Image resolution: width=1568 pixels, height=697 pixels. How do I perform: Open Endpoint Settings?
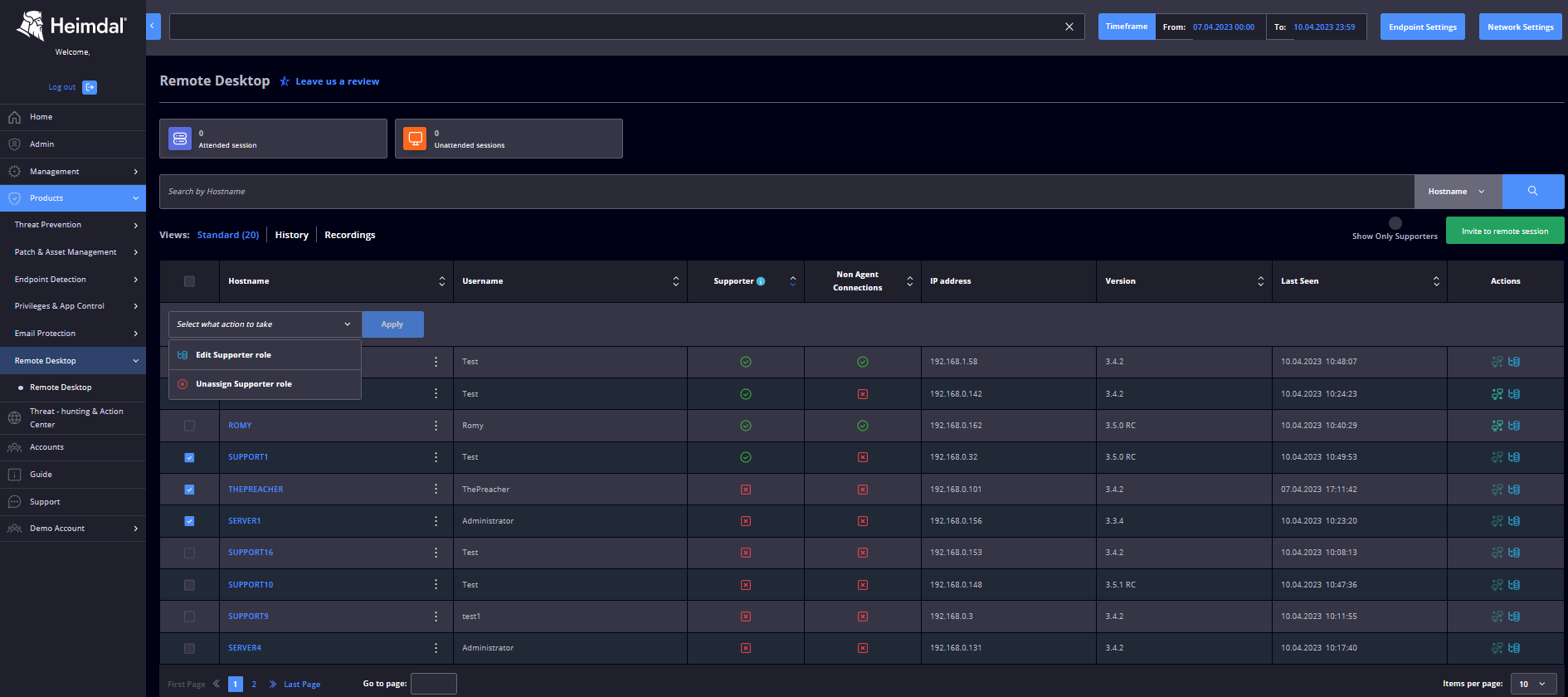pos(1422,27)
